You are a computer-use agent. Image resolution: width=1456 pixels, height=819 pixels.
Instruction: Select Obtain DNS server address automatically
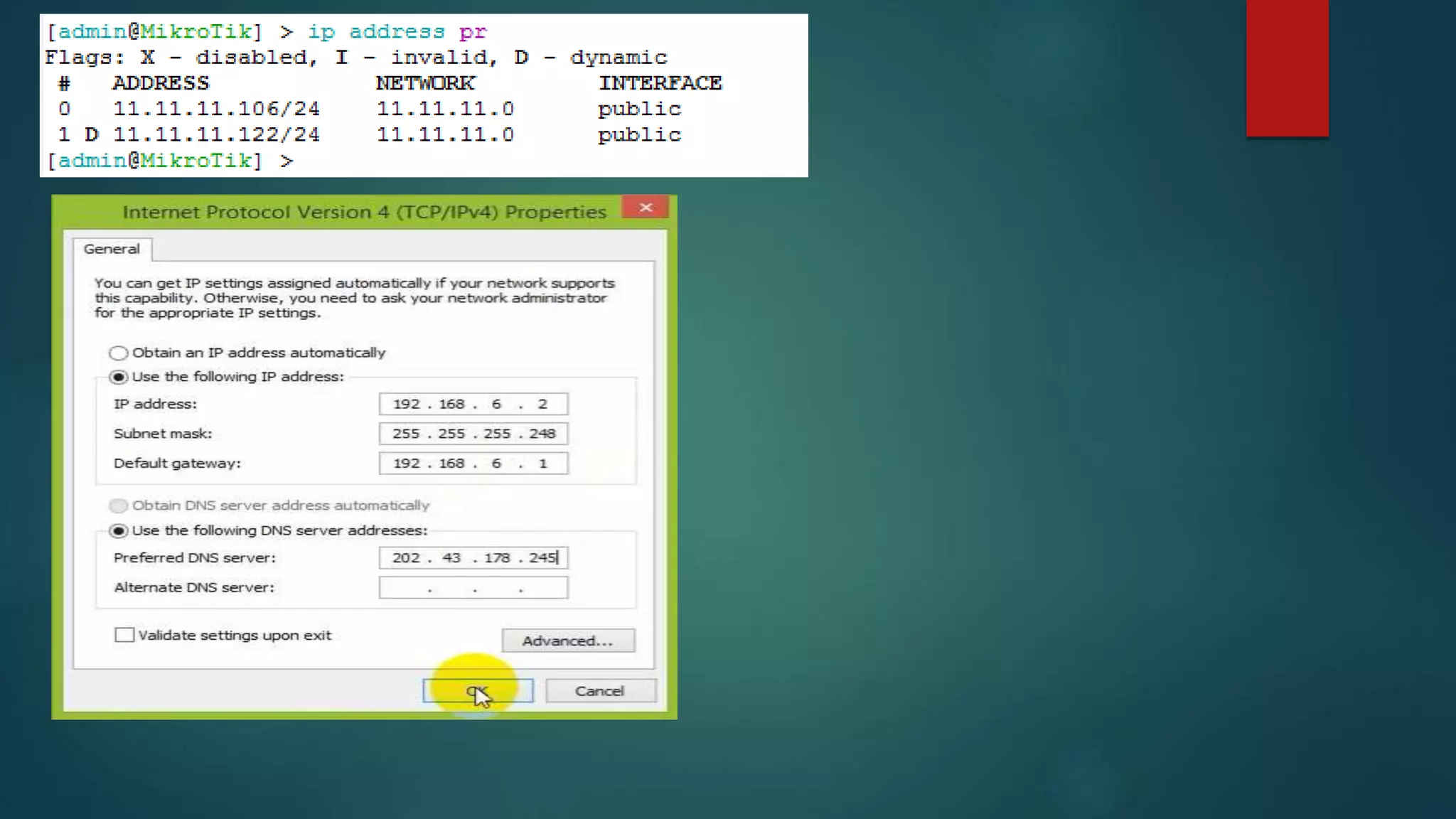pyautogui.click(x=118, y=505)
